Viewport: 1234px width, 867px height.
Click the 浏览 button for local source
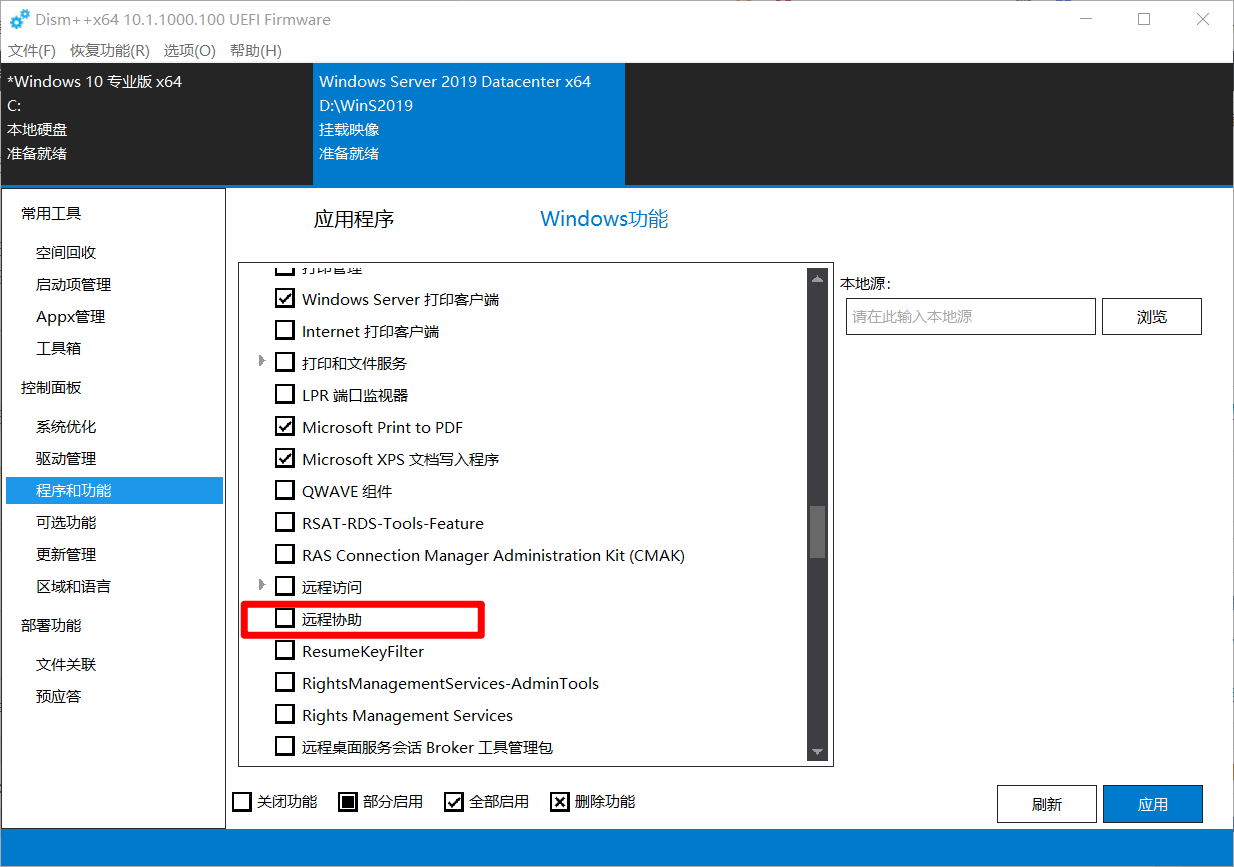(x=1151, y=316)
